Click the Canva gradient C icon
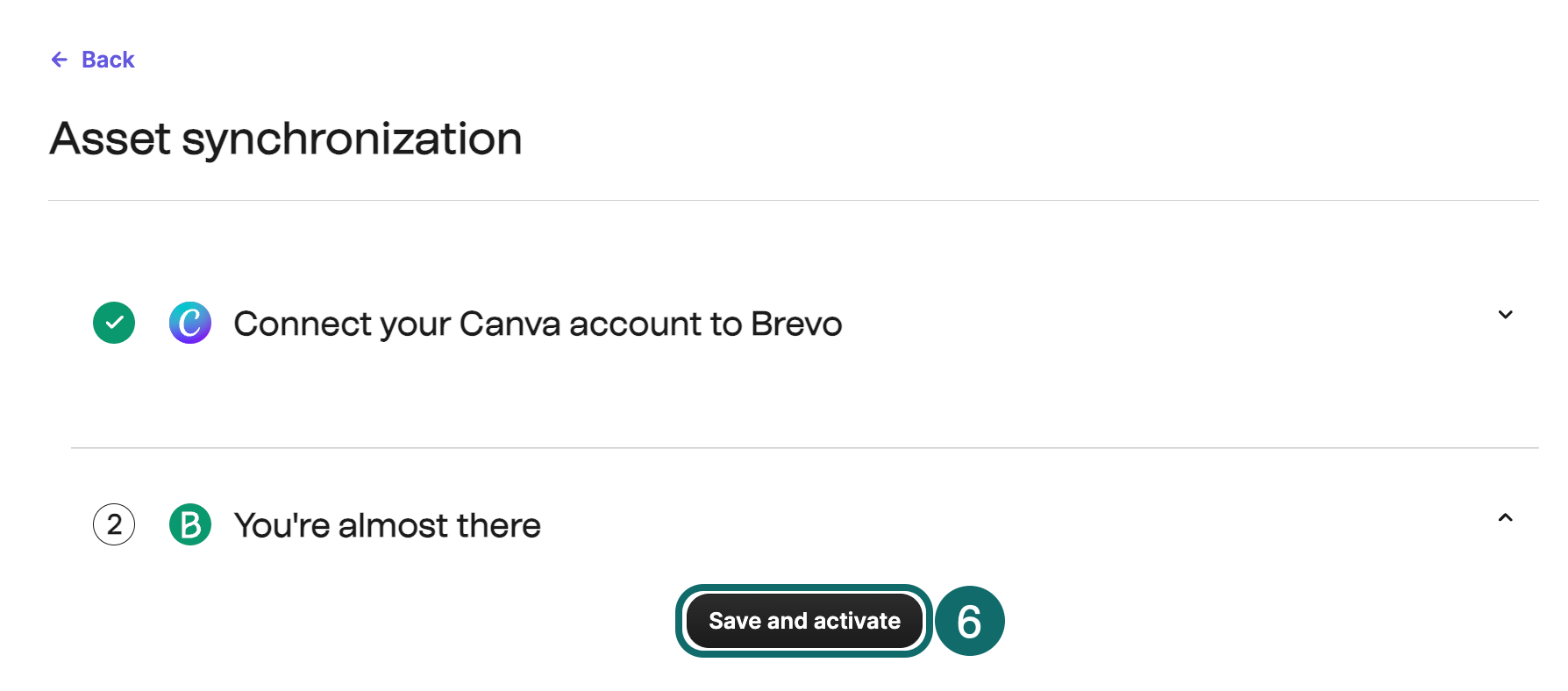1568x691 pixels. [x=189, y=323]
